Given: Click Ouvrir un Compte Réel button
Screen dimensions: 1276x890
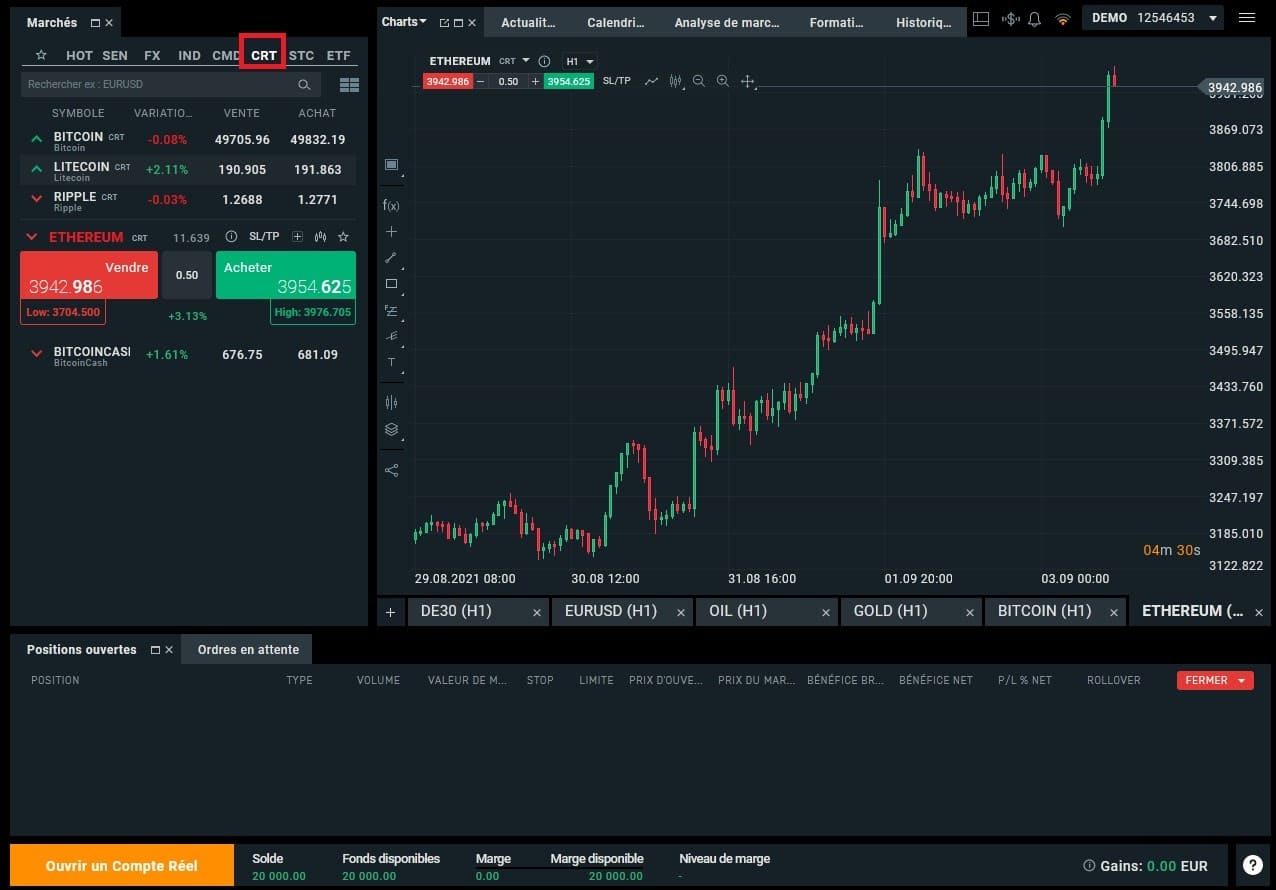Looking at the screenshot, I should [122, 866].
